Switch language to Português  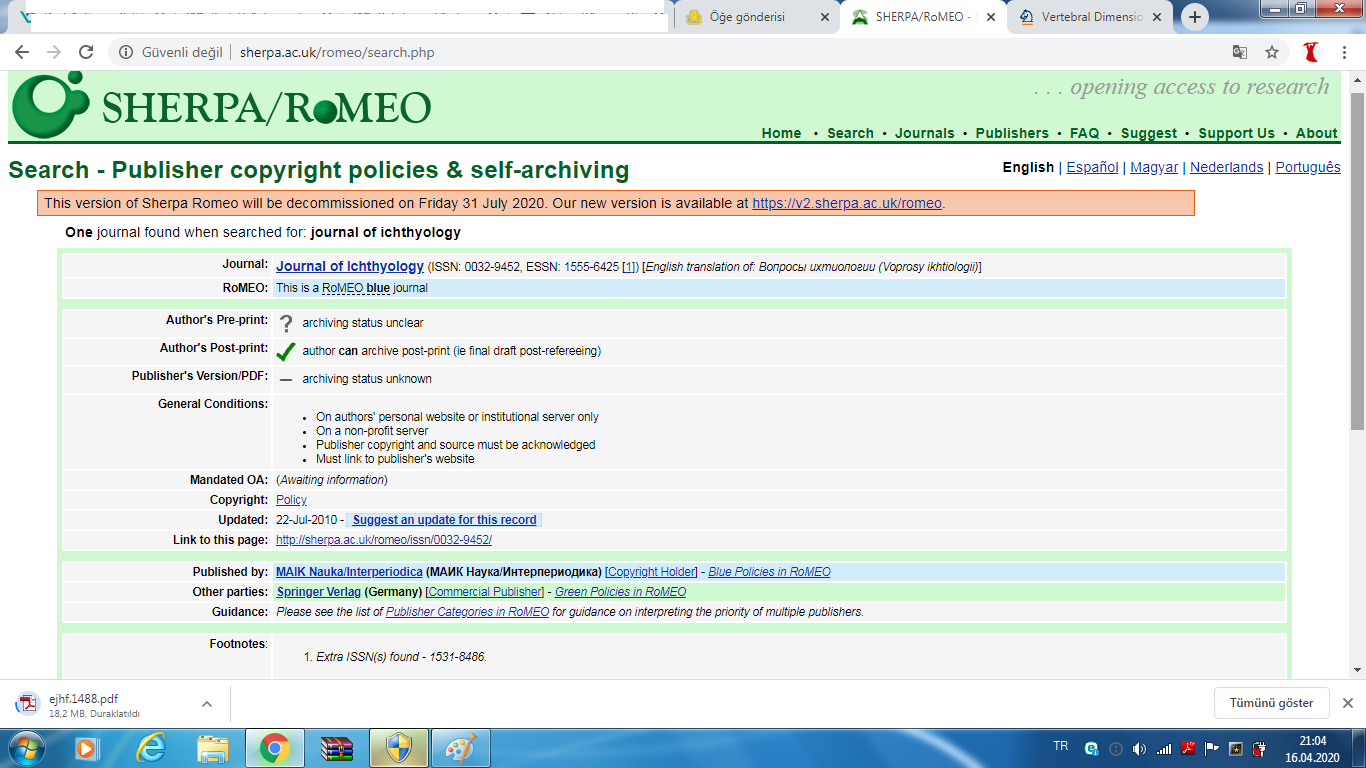[x=1308, y=167]
